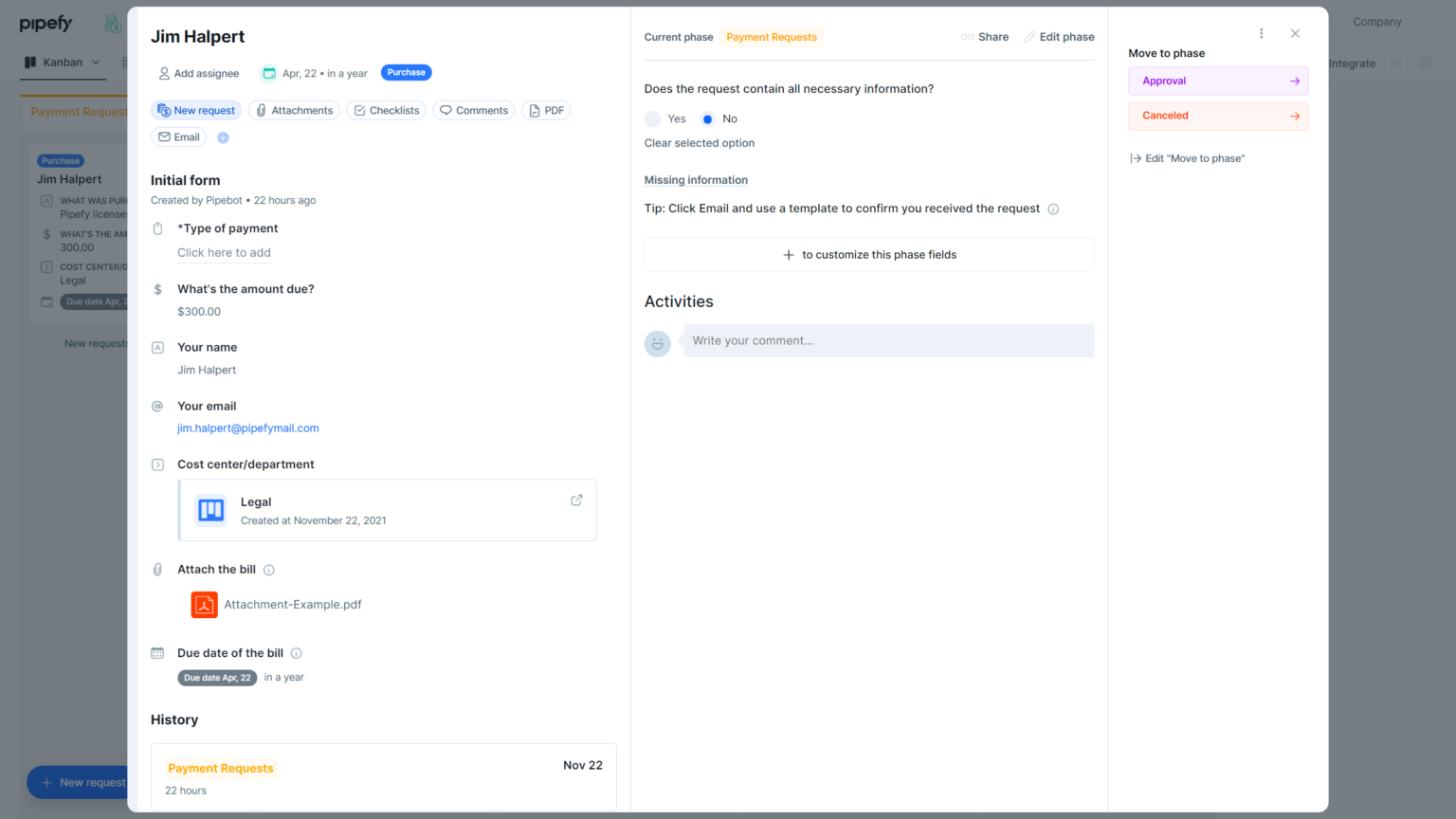Screen dimensions: 1456x819
Task: Move card to Canceled phase
Action: pyautogui.click(x=1218, y=116)
